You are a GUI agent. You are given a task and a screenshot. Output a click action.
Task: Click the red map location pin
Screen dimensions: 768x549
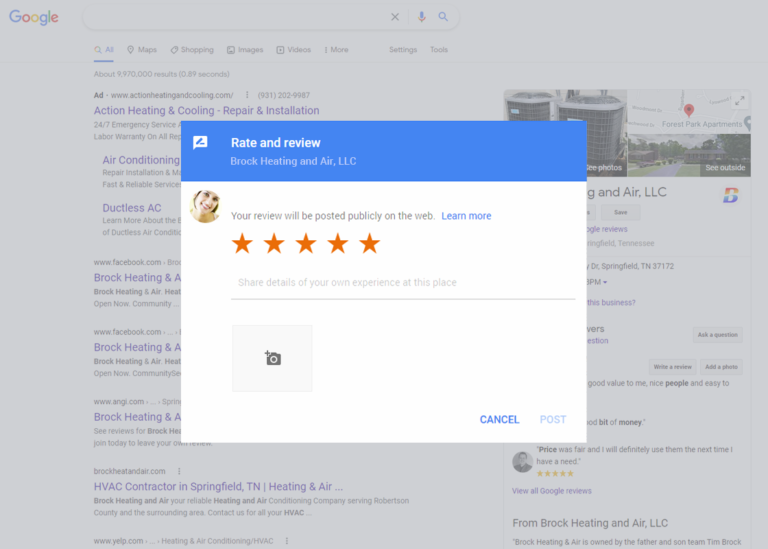tap(689, 110)
